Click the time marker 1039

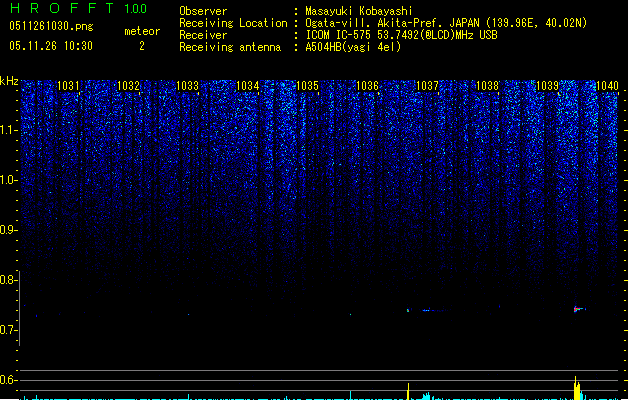coord(548,85)
